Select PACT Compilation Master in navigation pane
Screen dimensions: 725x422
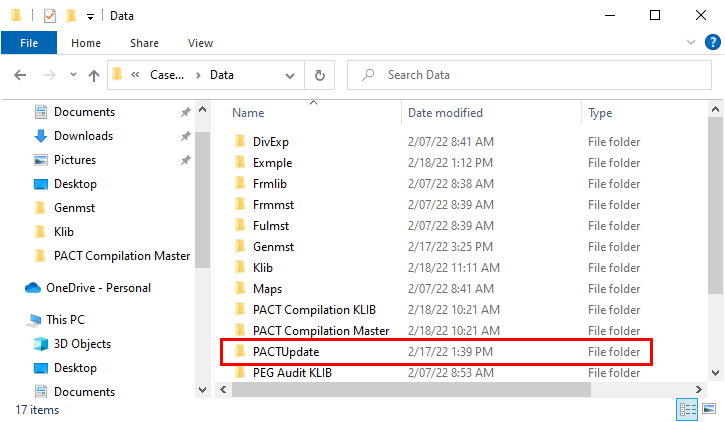[x=122, y=256]
